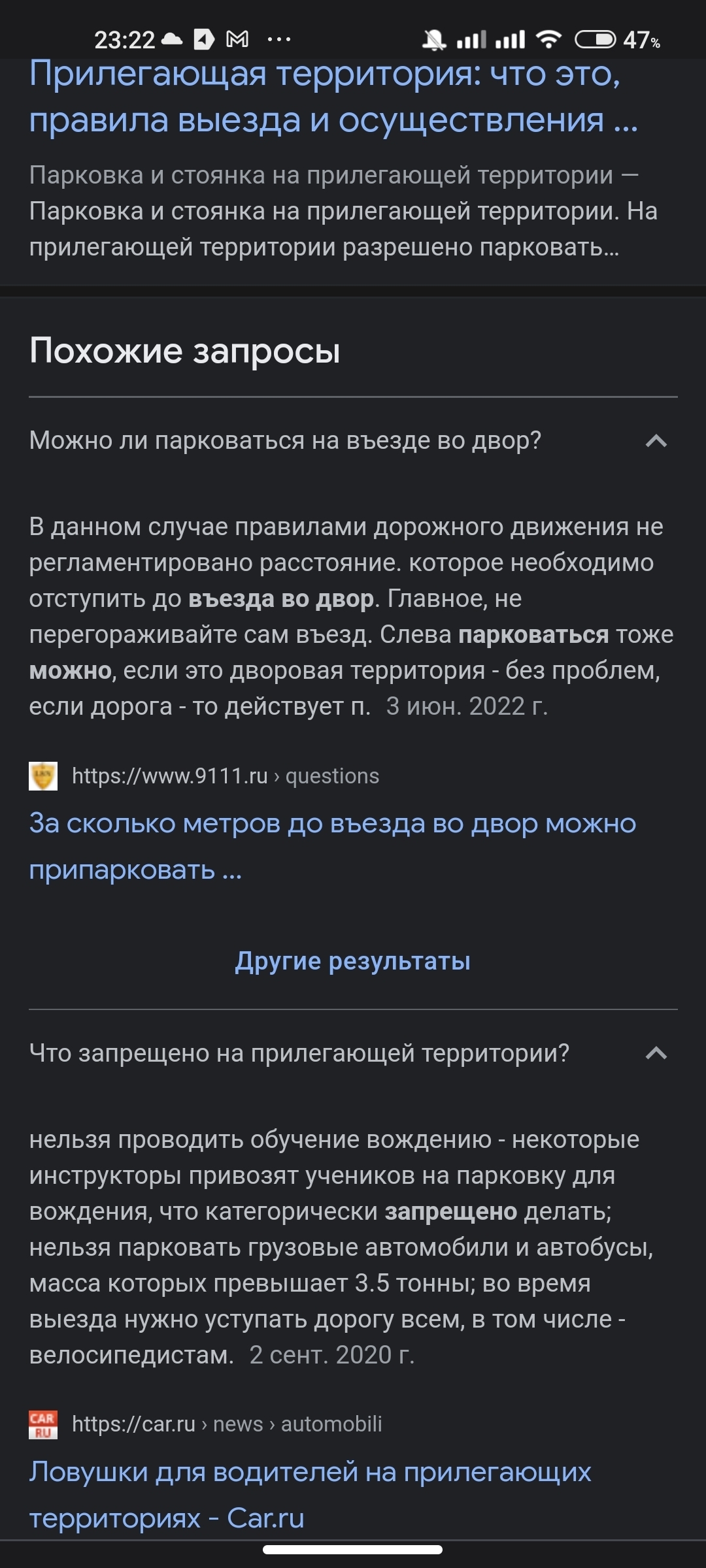Viewport: 706px width, 1568px height.
Task: Tap the 23:22 clock in status bar
Action: pyautogui.click(x=124, y=41)
